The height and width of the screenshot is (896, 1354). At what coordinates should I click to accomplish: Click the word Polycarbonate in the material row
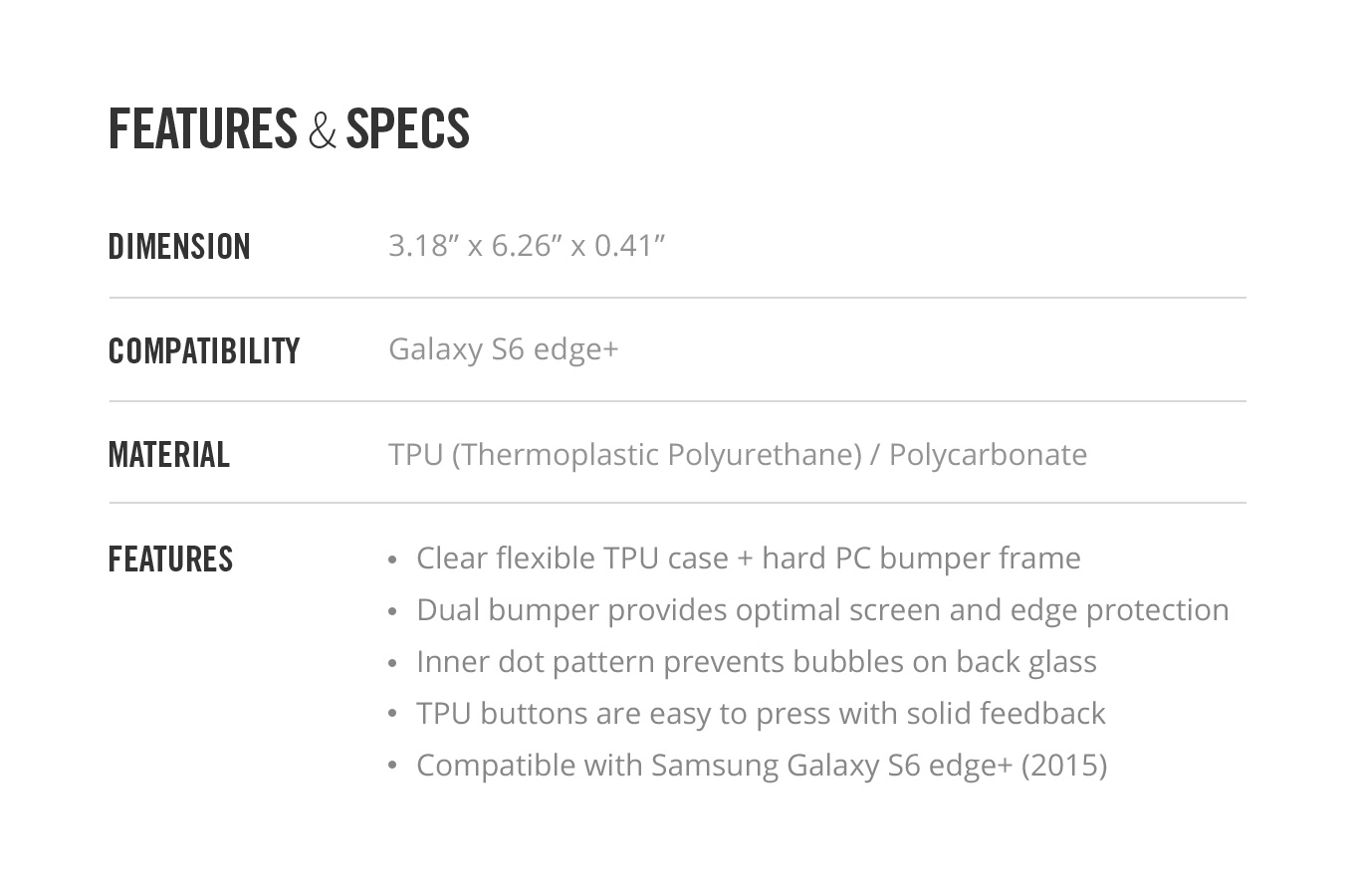point(988,455)
